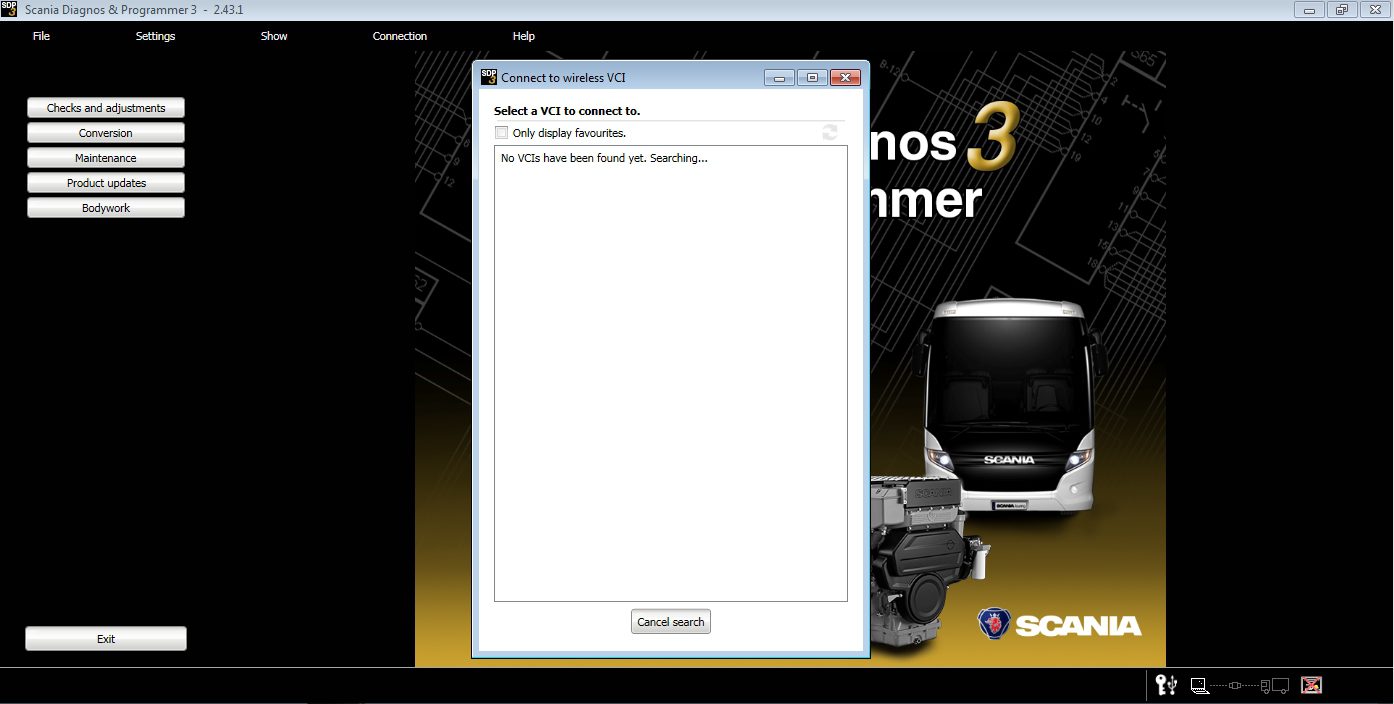
Task: Click the USB key status icon
Action: point(1166,685)
